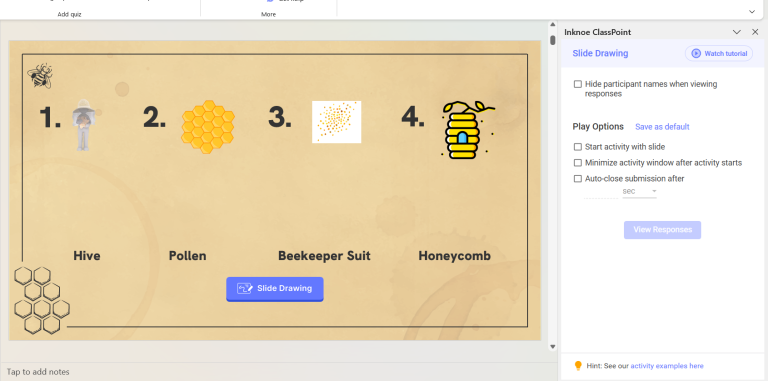Select the Beekeeper Suit text label

point(324,256)
